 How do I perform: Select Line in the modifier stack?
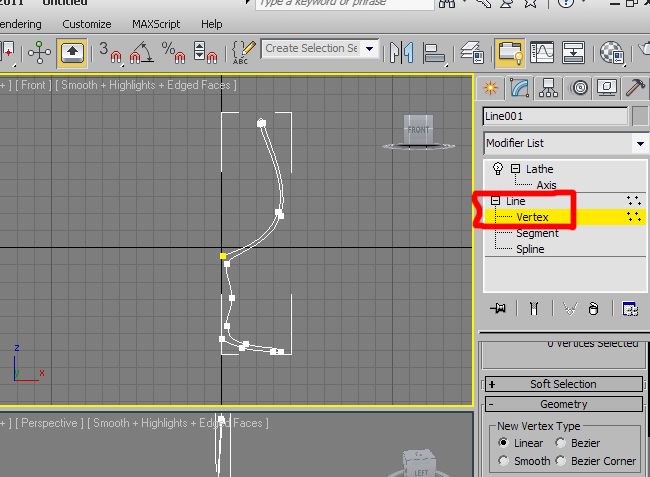(515, 201)
